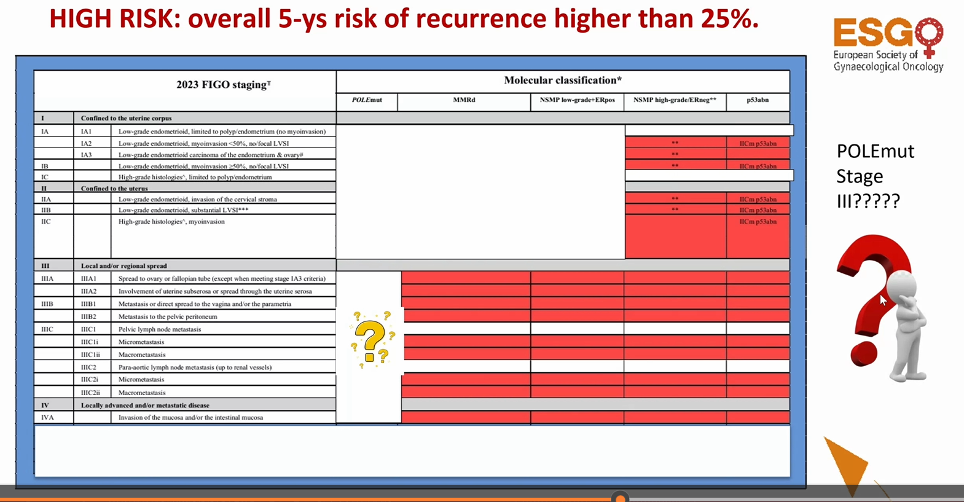Move the video progress scrubber handle
Viewport: 964px width, 502px height.
[620, 497]
